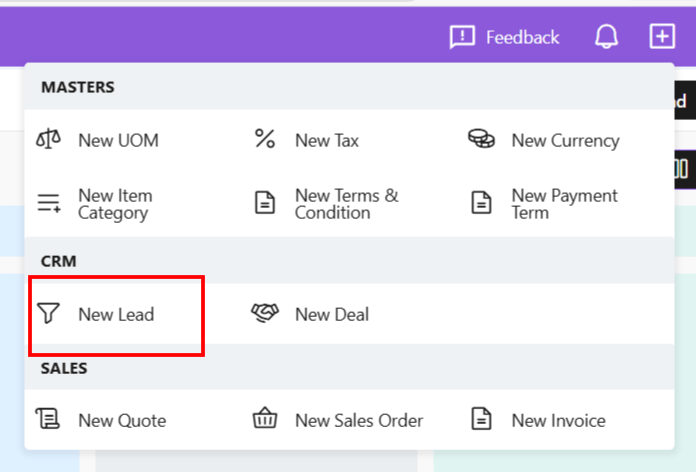Viewport: 696px width, 472px height.
Task: Click the scroll icon for New Quote
Action: (48, 420)
